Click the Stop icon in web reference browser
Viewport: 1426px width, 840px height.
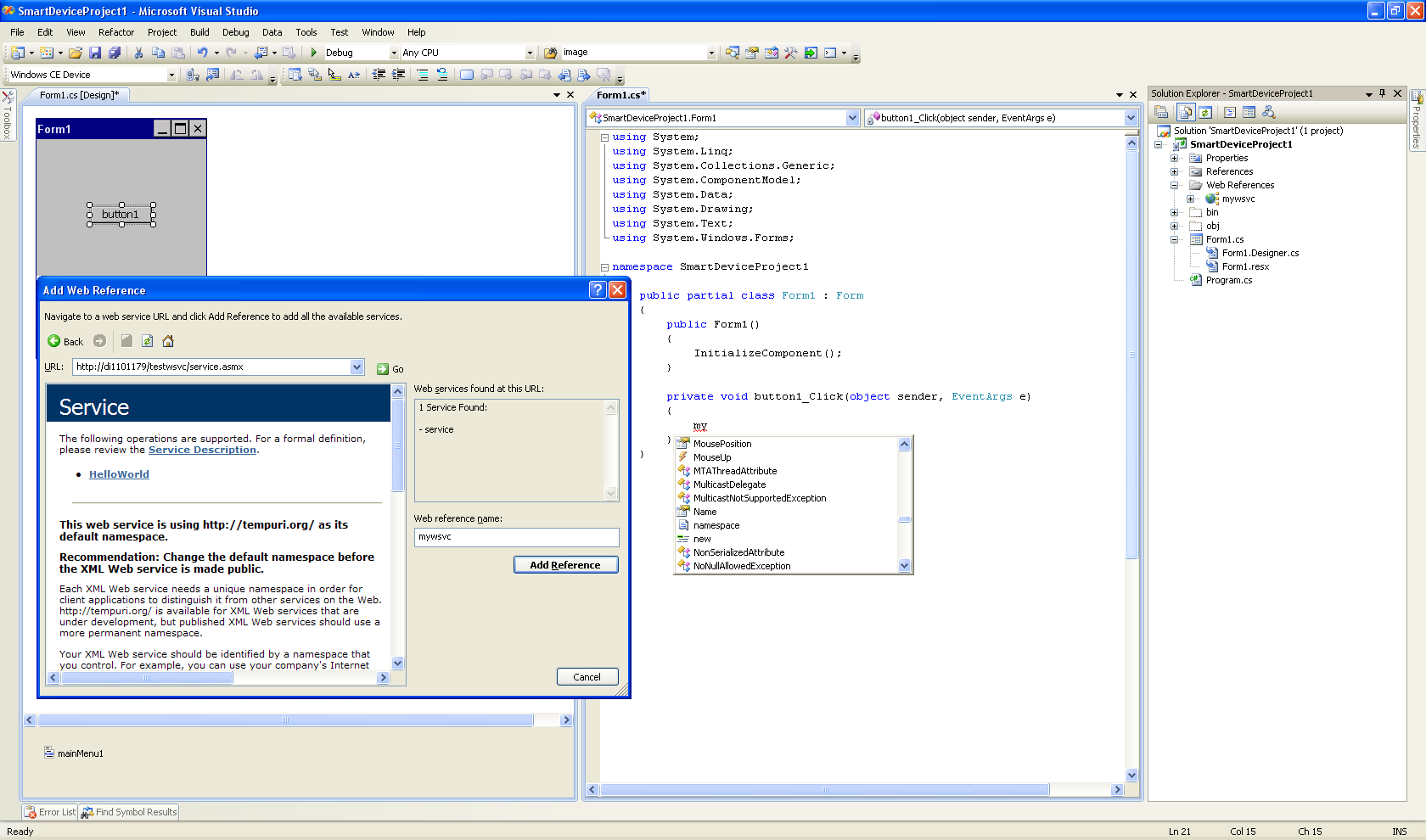(x=126, y=341)
